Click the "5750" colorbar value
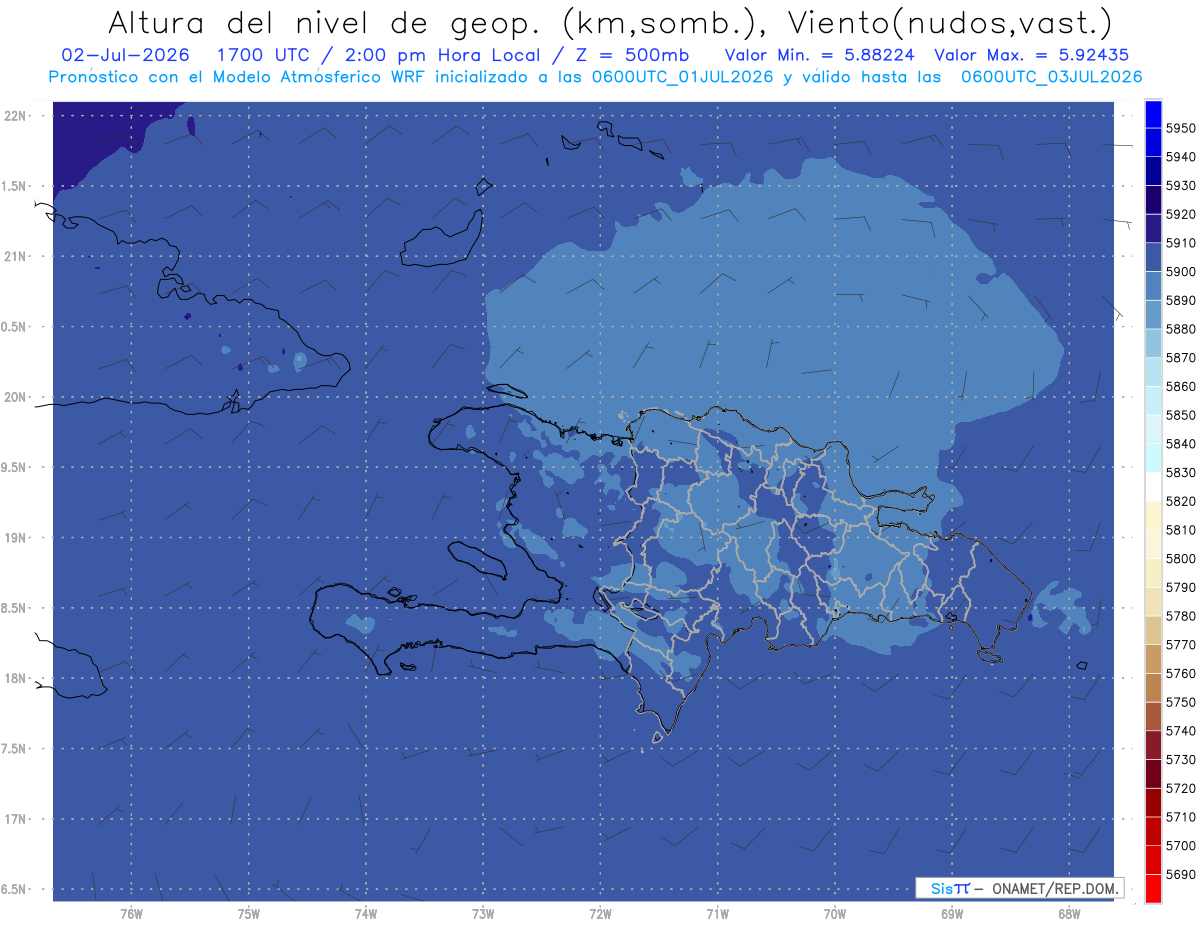This screenshot has height=927, width=1200. (x=1181, y=702)
